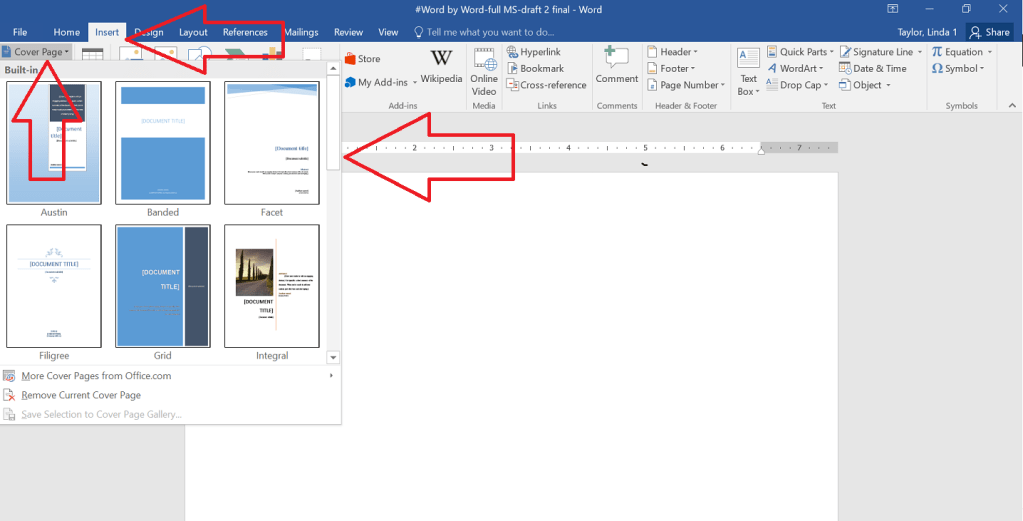The image size is (1023, 521).
Task: Open the File menu tab
Action: 20,32
